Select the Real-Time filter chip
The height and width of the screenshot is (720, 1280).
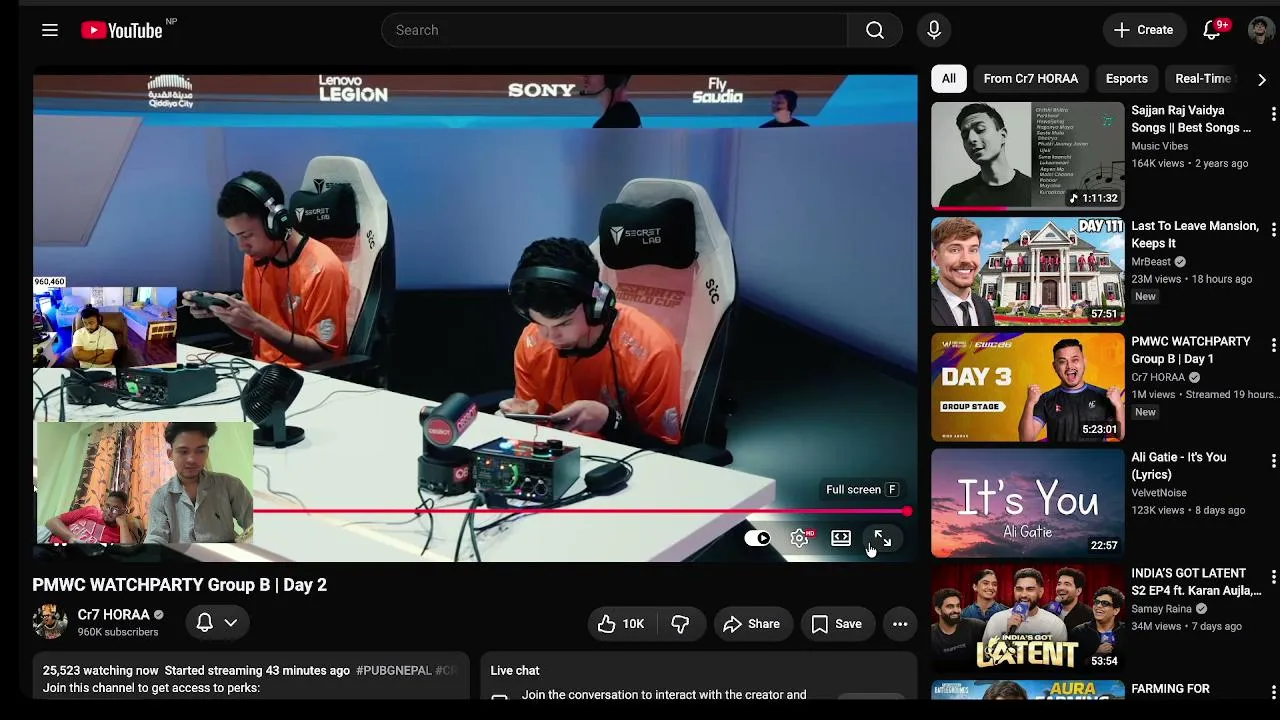tap(1202, 79)
